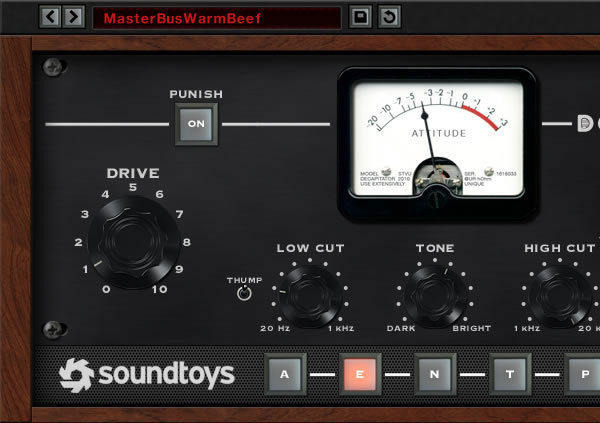This screenshot has width=600, height=423.
Task: Select saturation style N
Action: click(x=435, y=374)
